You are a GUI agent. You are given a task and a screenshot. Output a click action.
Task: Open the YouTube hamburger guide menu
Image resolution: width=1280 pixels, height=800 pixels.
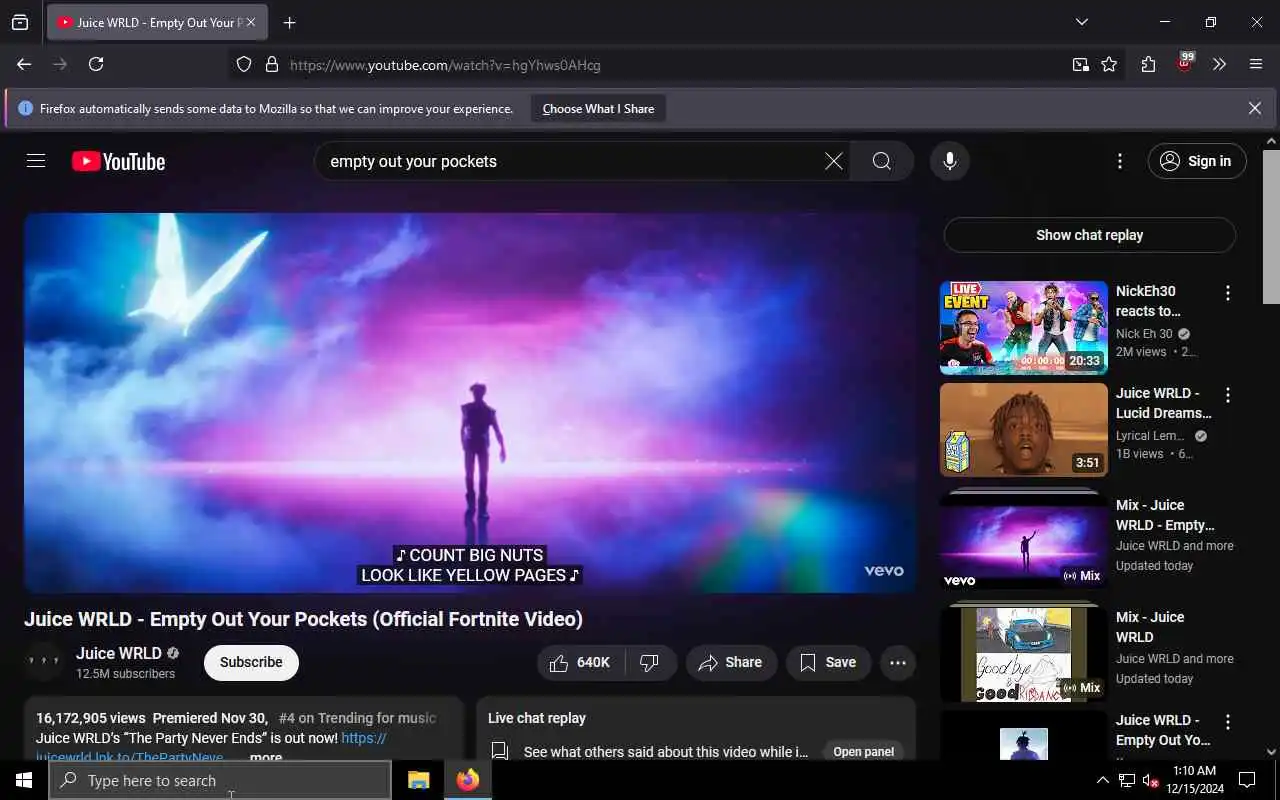(36, 161)
